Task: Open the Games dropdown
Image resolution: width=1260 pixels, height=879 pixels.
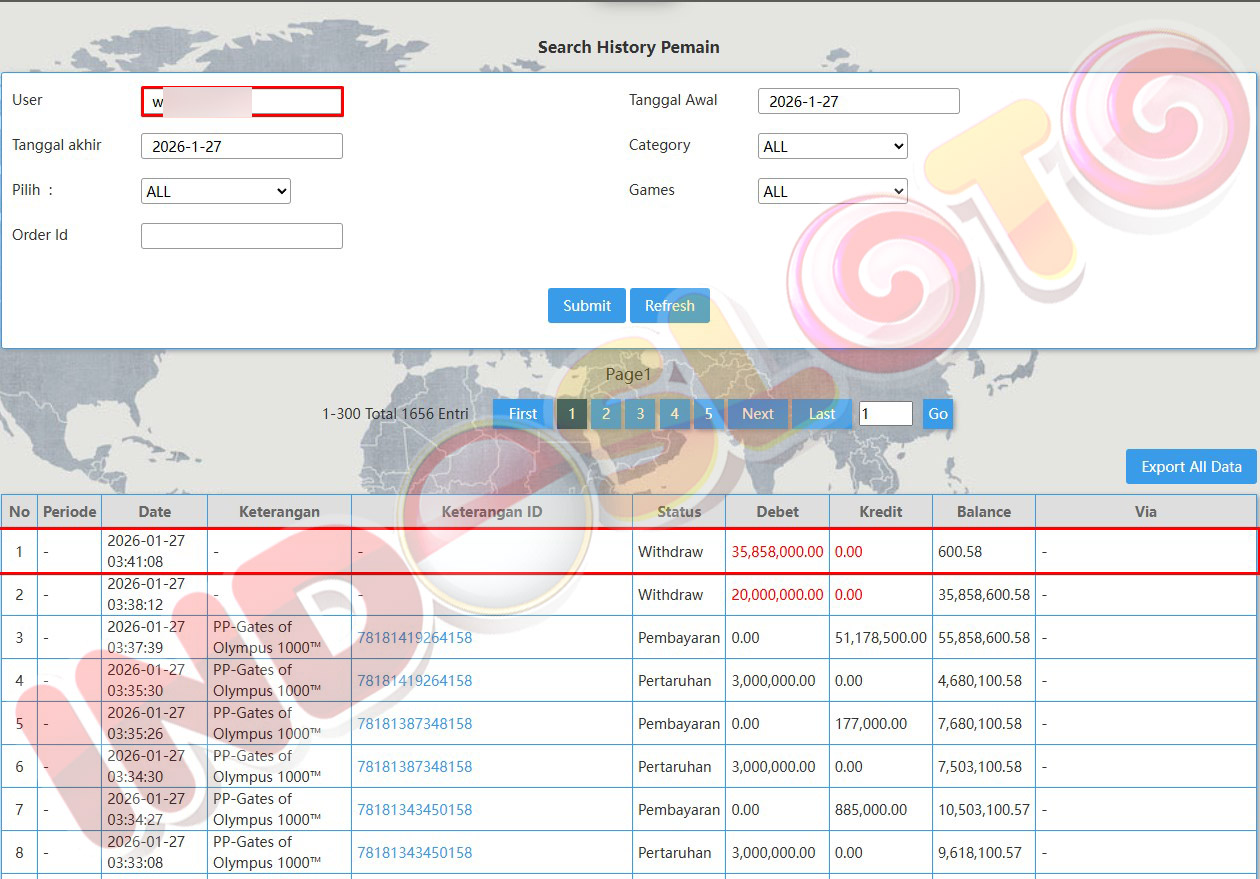Action: coord(832,191)
